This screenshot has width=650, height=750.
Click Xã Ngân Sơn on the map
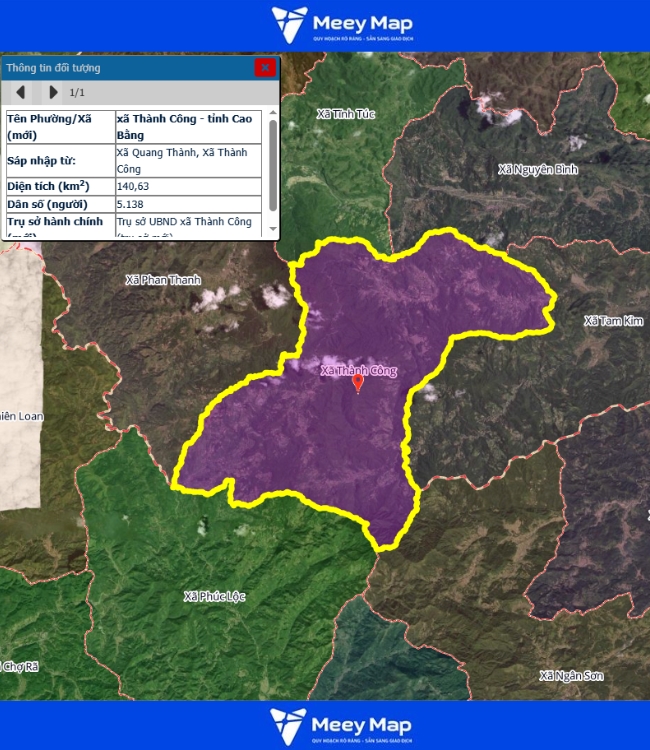pyautogui.click(x=571, y=676)
